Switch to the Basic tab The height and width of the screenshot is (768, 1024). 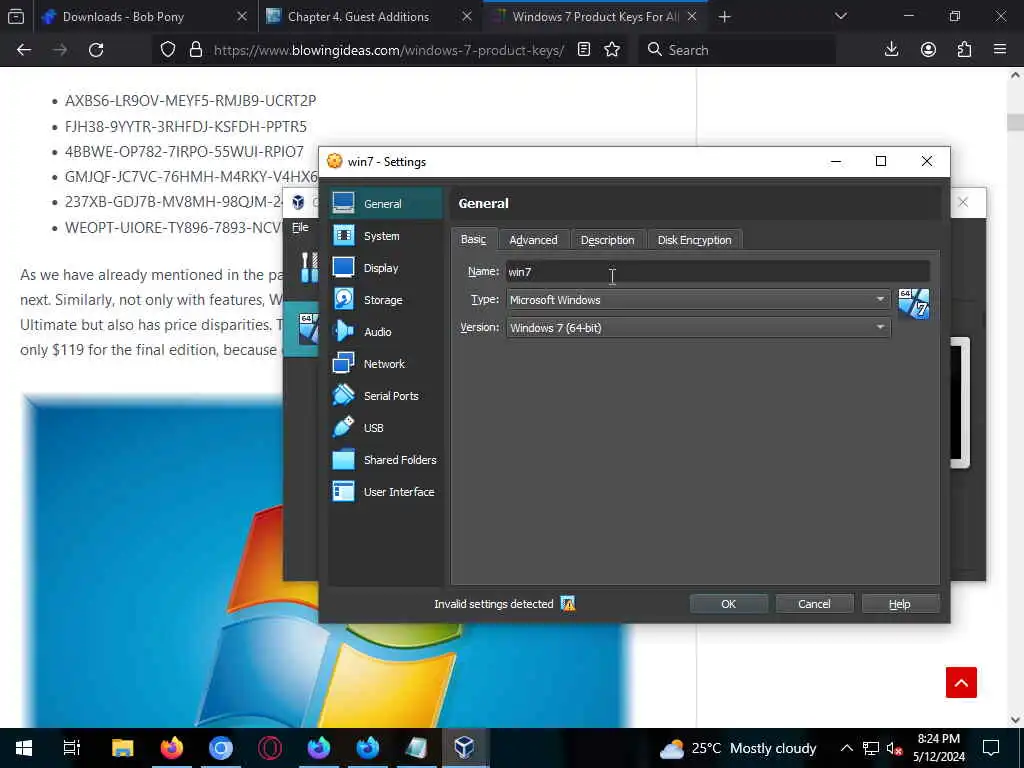click(x=473, y=240)
